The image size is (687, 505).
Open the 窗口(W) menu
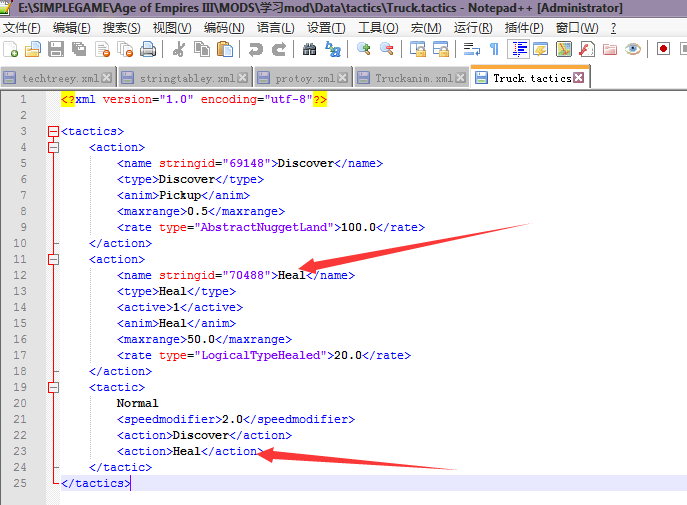[577, 28]
